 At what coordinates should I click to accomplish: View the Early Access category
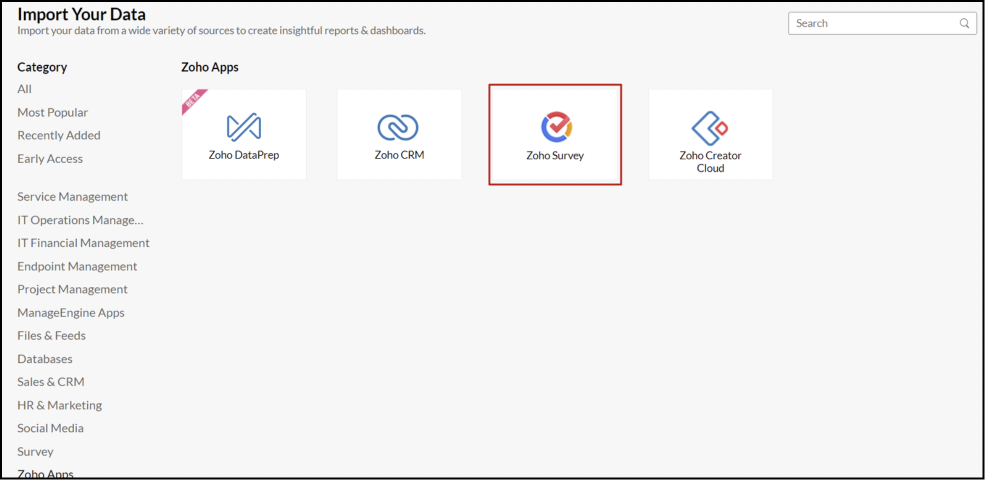[50, 159]
